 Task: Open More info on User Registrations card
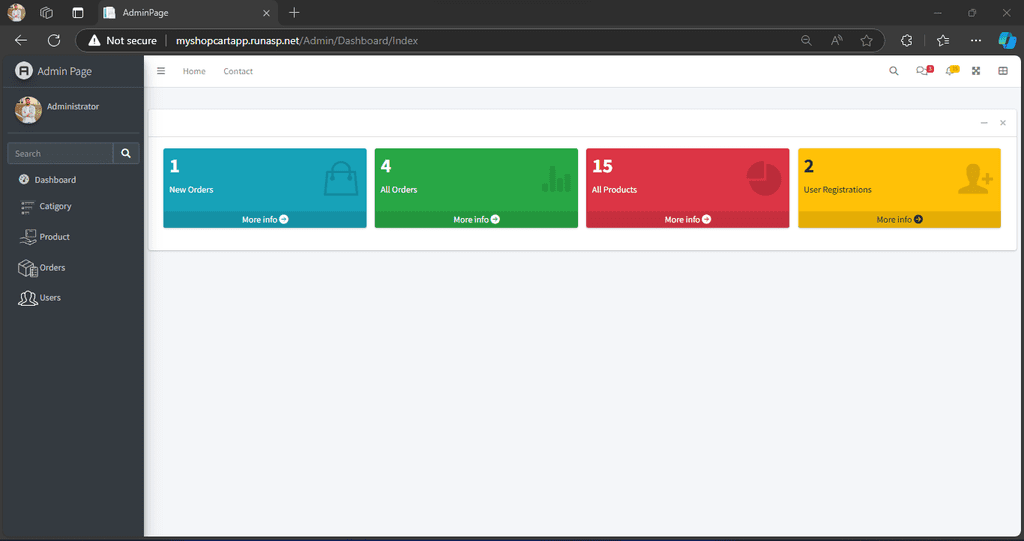click(x=899, y=220)
